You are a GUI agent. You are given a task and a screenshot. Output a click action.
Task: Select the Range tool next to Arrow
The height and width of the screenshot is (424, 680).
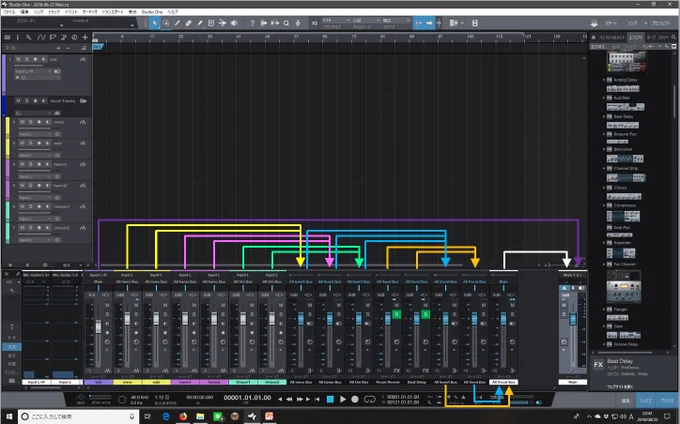point(166,23)
